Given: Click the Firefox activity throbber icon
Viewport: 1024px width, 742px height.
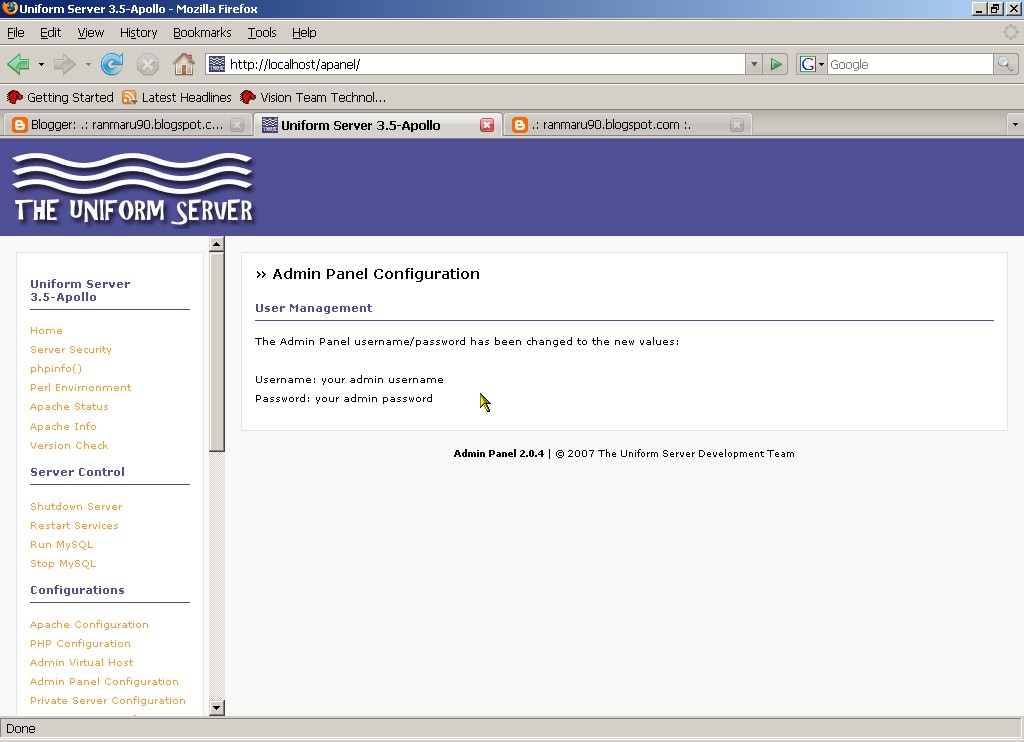Looking at the screenshot, I should [x=1010, y=32].
